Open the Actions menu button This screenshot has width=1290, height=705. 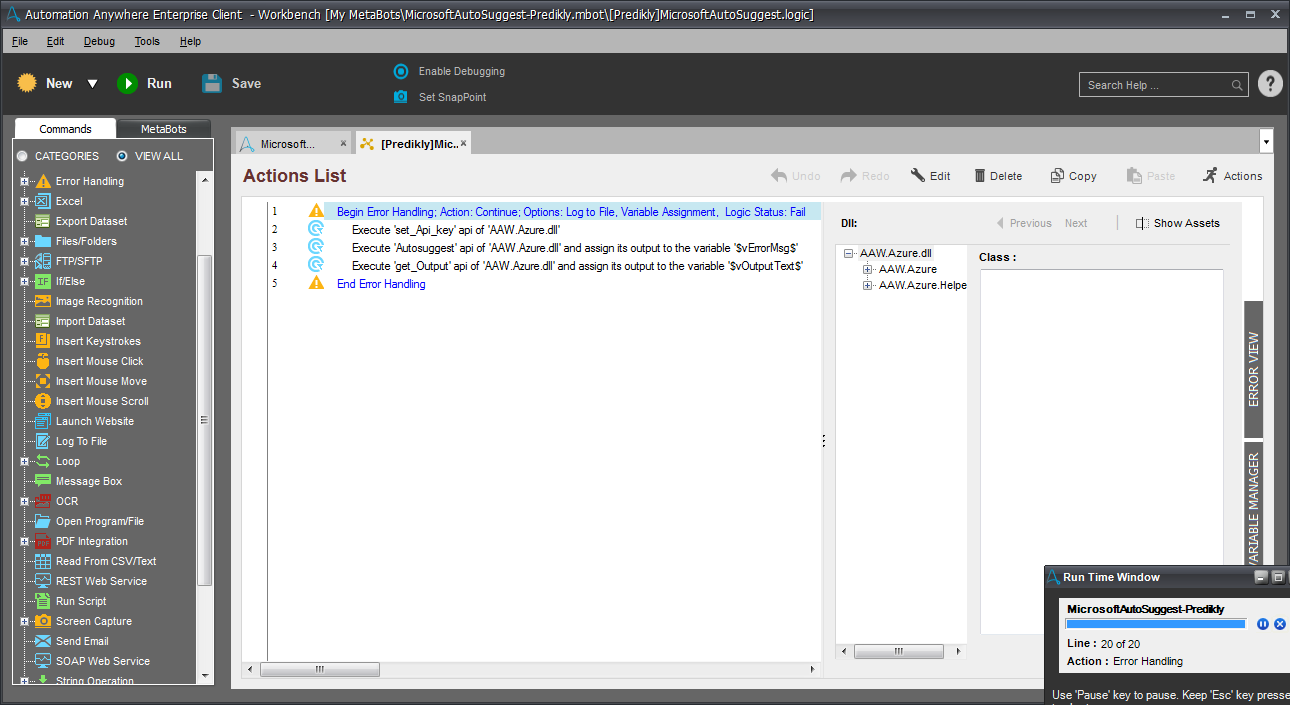tap(1232, 176)
